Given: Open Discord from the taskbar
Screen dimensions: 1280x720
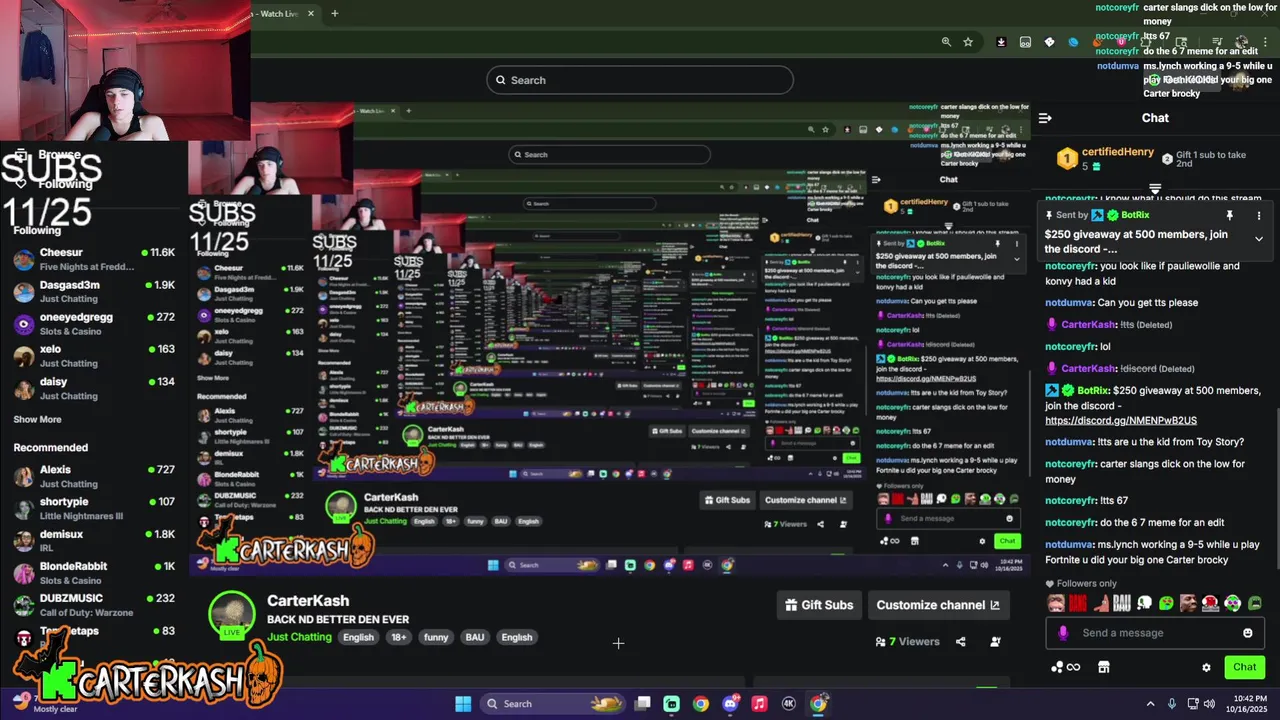Looking at the screenshot, I should click(730, 704).
